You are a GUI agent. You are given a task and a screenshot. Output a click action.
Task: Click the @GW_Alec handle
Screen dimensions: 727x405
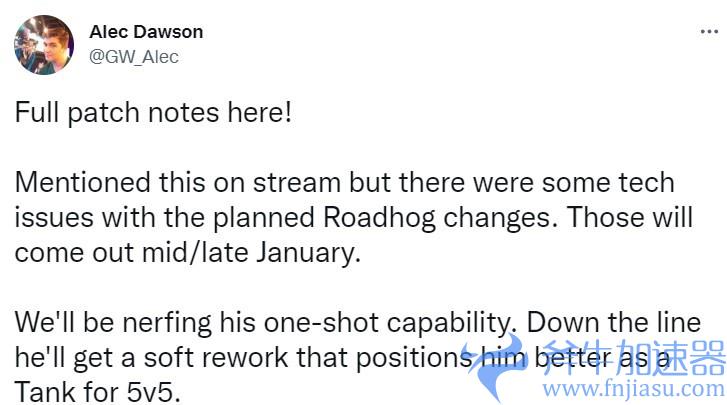[x=134, y=57]
